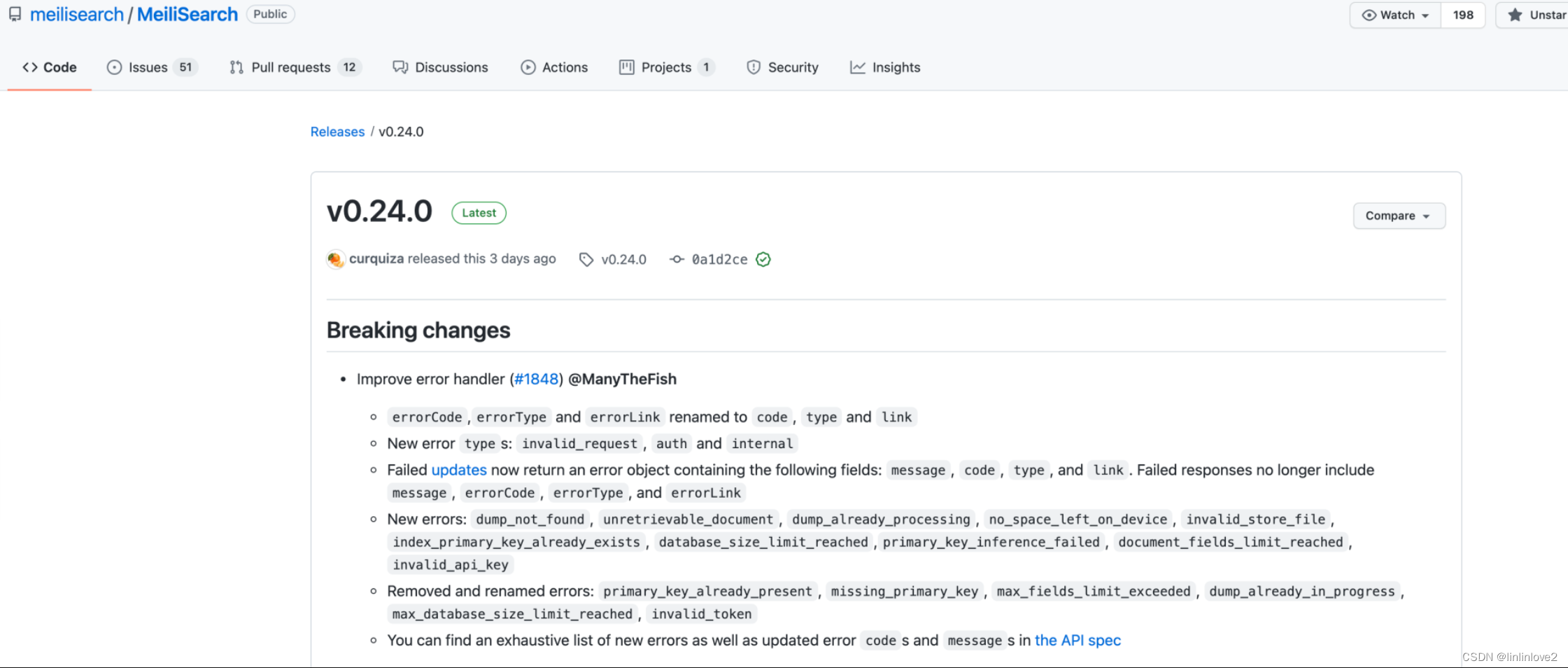1568x668 pixels.
Task: Click curquiza's avatar image
Action: click(x=335, y=259)
